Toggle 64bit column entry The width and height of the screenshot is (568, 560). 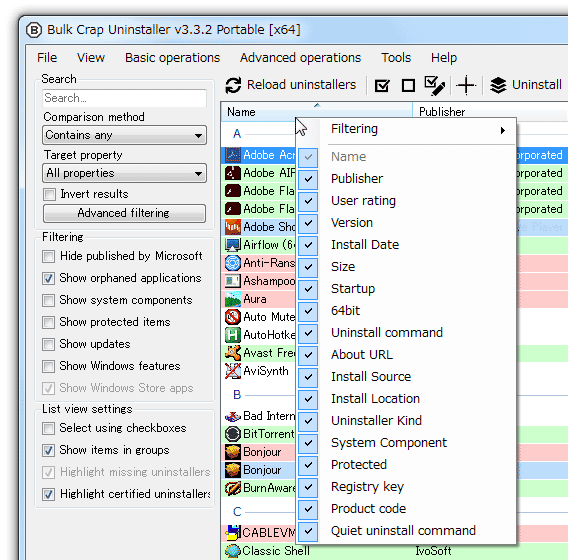(406, 311)
